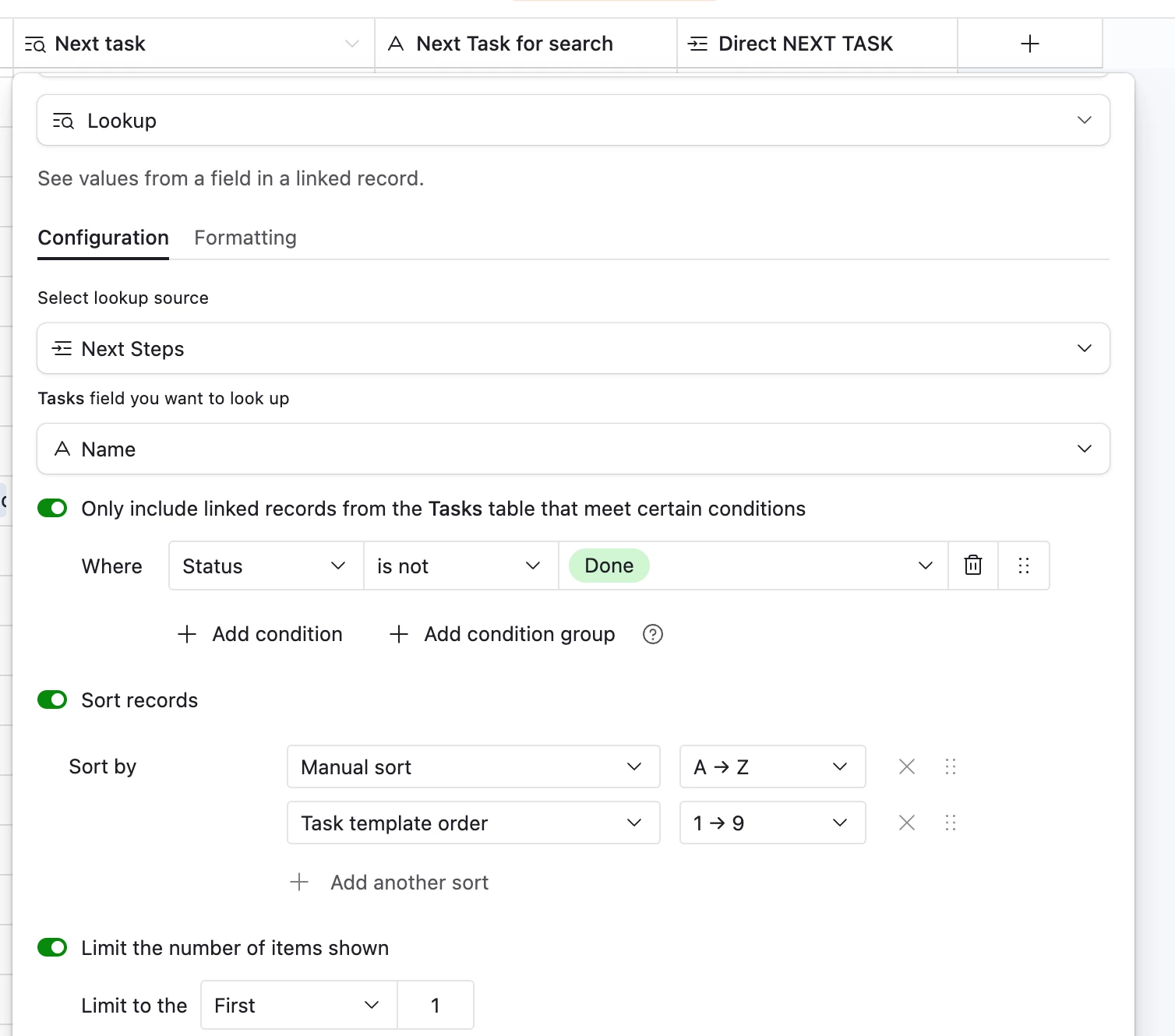Open the Lookup field type dropdown
Viewport: 1175px width, 1036px height.
pos(573,121)
